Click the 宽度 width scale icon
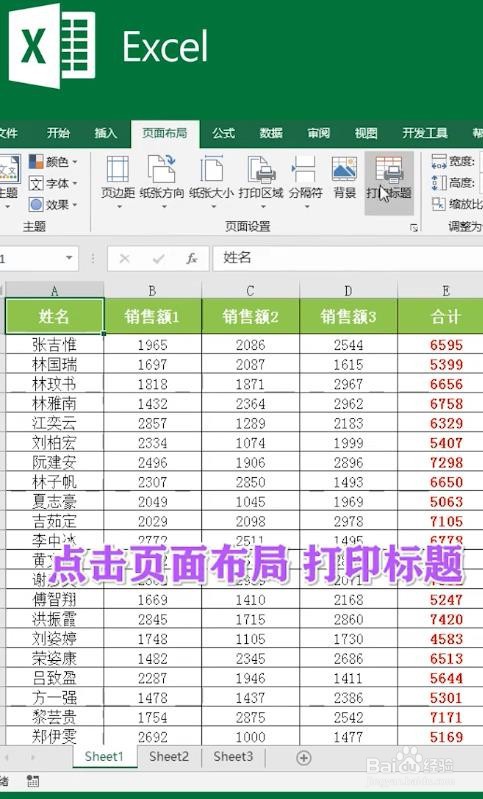Screen dimensions: 483x799 coord(439,162)
